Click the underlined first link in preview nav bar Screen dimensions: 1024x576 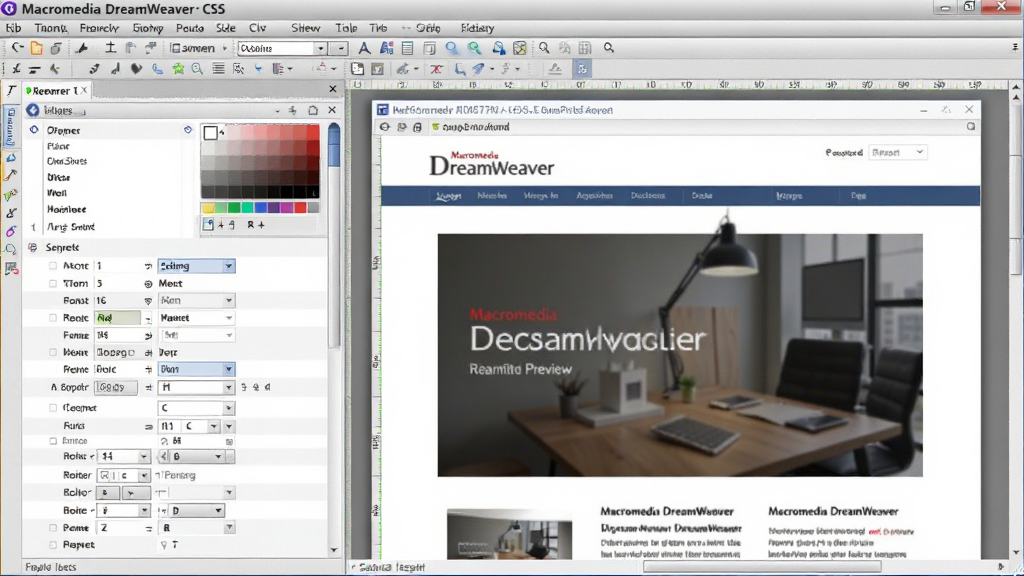[448, 196]
